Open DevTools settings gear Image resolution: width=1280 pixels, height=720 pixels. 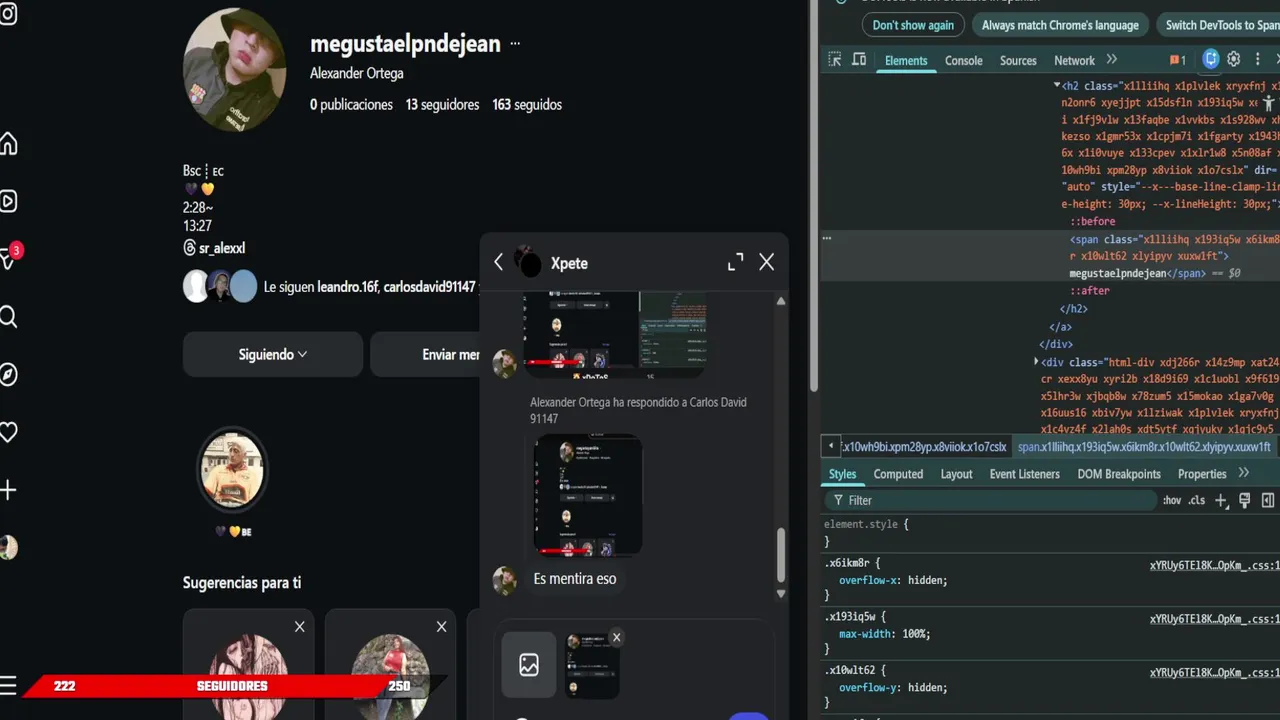[x=1234, y=59]
